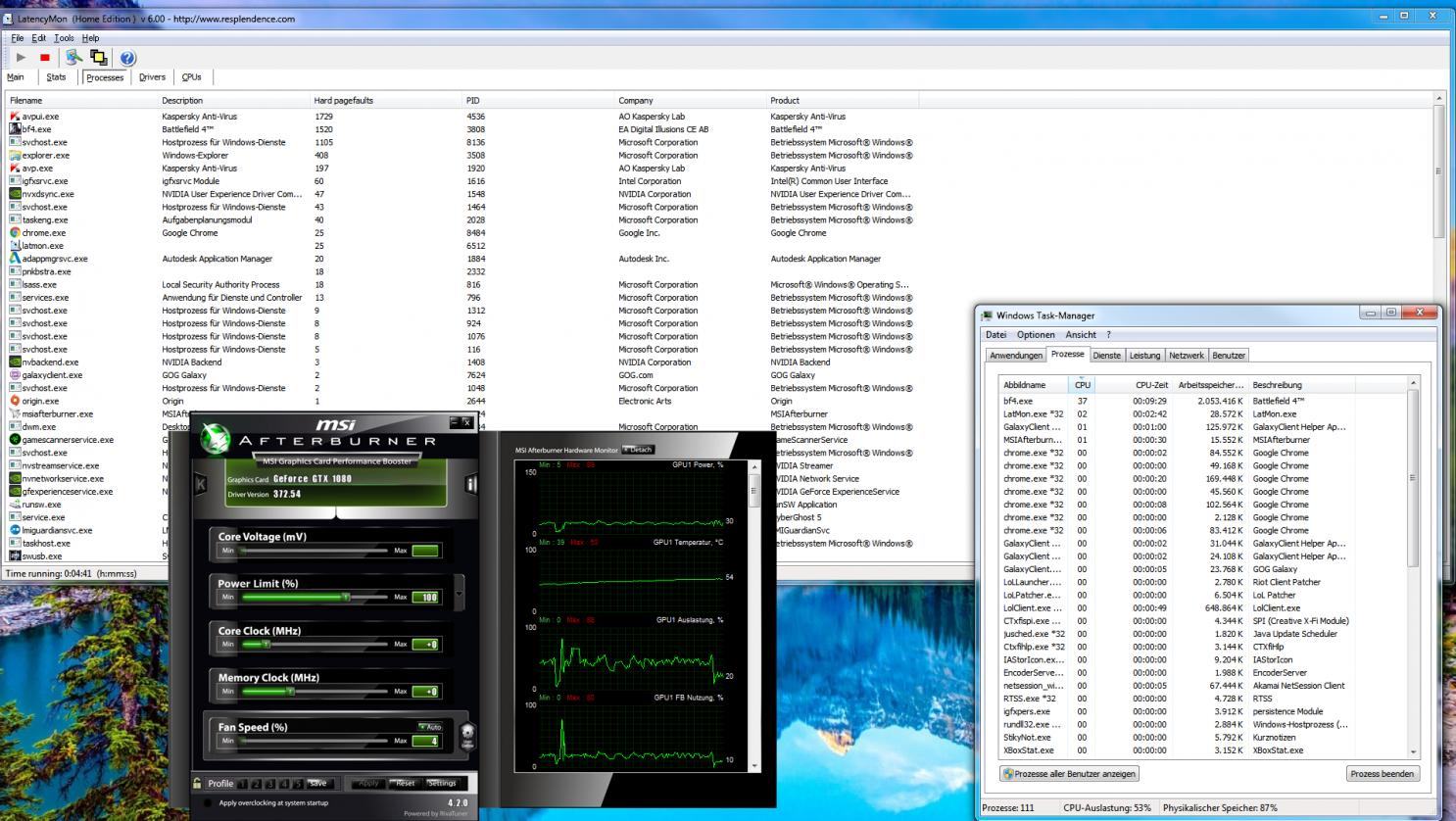Sort Task-Manager by Arbeitsspeicher column
The image size is (1456, 821).
(x=1210, y=385)
